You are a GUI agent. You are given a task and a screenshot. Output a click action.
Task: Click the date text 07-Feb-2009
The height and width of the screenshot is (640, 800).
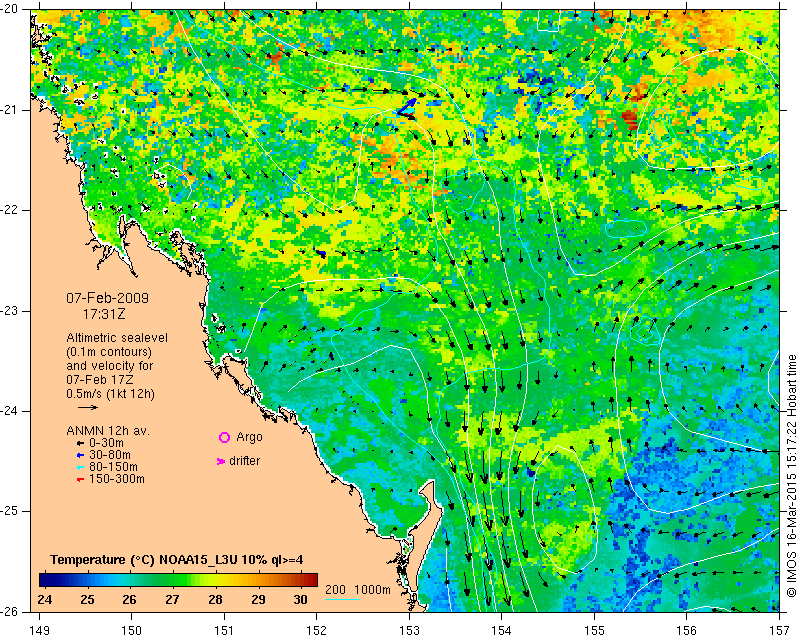tap(107, 298)
